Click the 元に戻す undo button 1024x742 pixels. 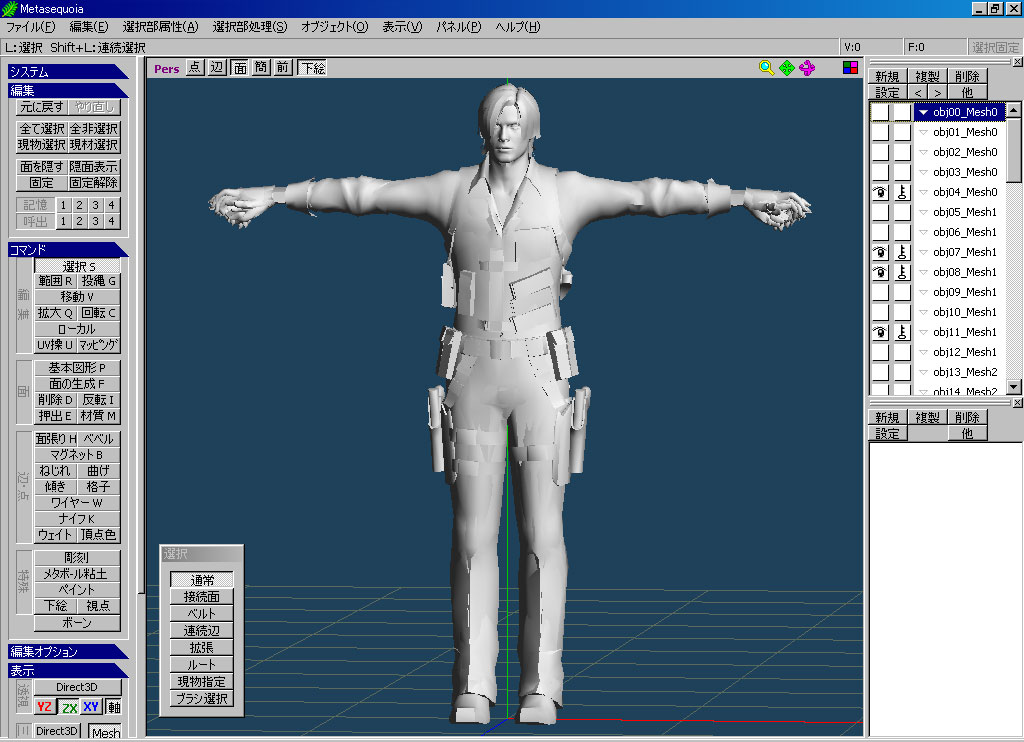(42, 106)
